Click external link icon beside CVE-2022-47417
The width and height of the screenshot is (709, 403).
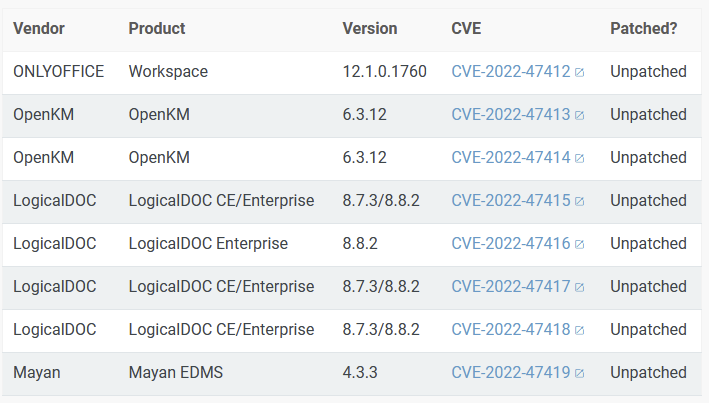click(580, 288)
